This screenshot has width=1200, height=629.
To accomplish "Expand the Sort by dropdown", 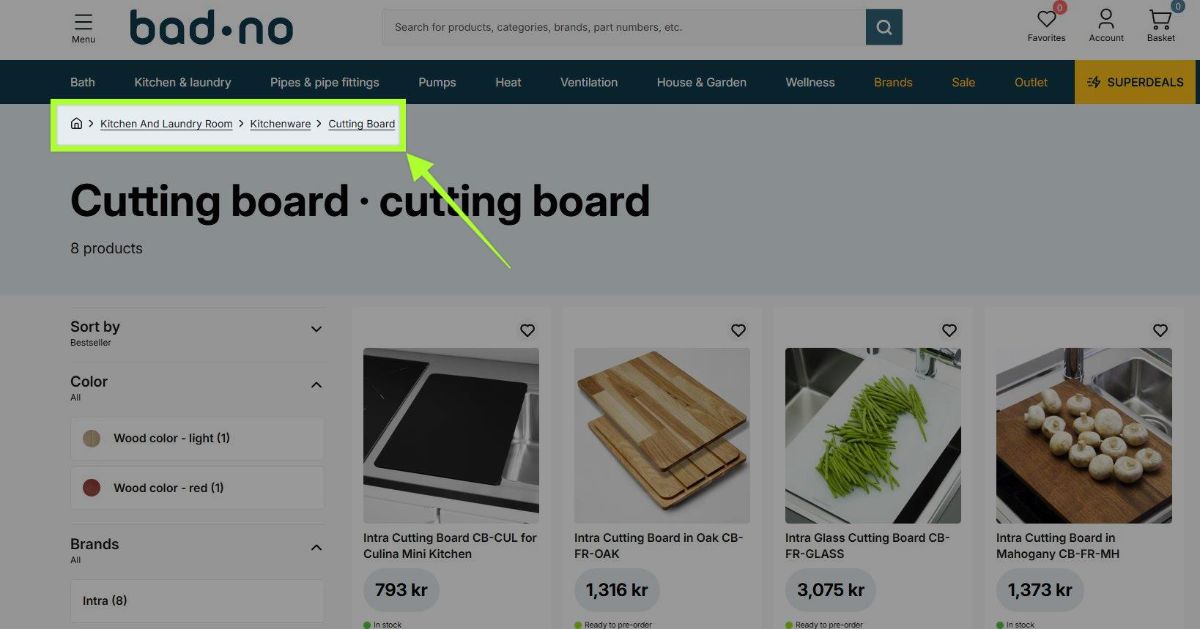I will pyautogui.click(x=197, y=333).
